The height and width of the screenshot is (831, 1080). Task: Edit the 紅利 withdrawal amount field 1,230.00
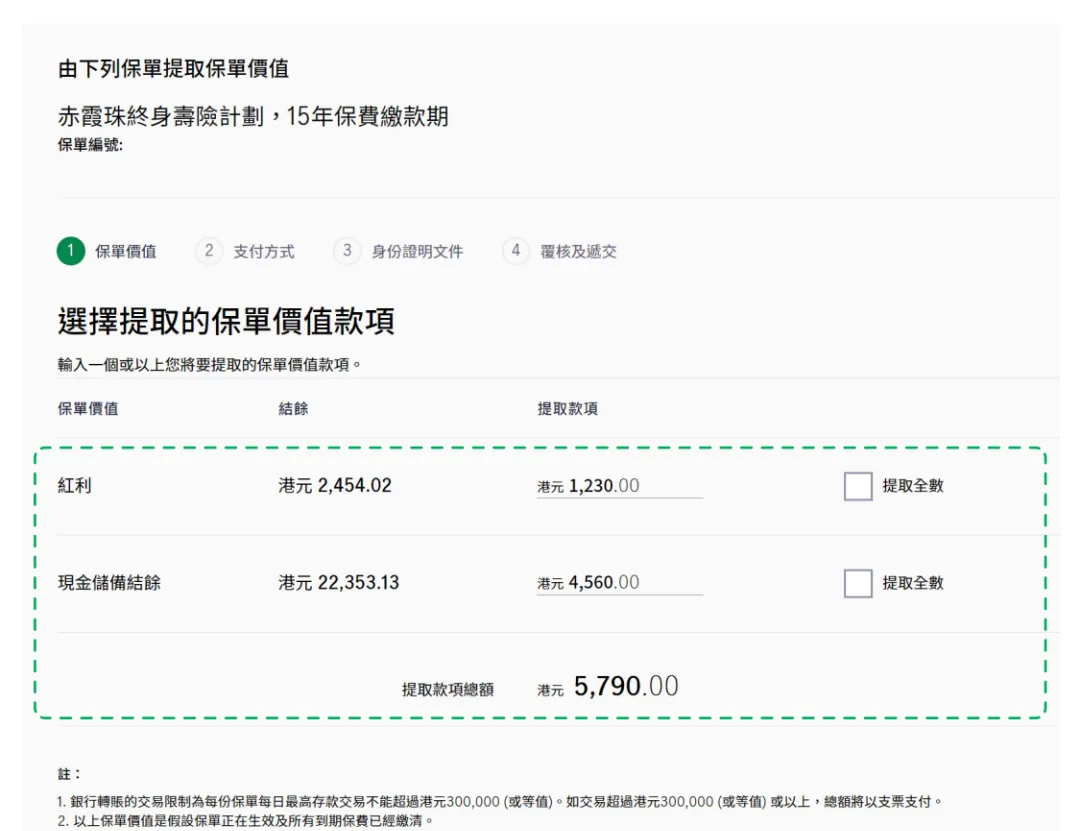point(619,486)
